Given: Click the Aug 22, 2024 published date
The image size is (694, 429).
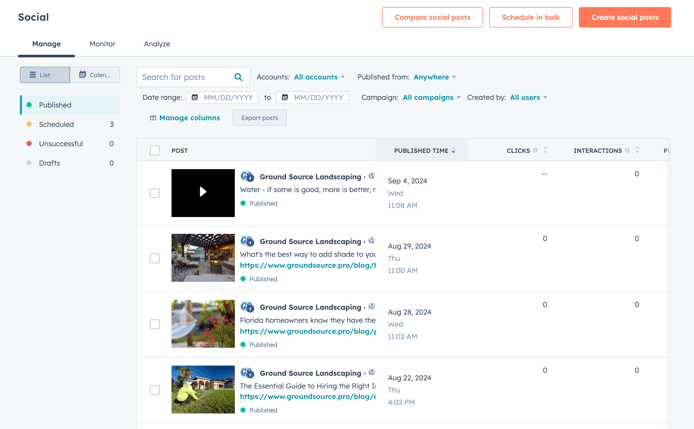Looking at the screenshot, I should coord(409,378).
